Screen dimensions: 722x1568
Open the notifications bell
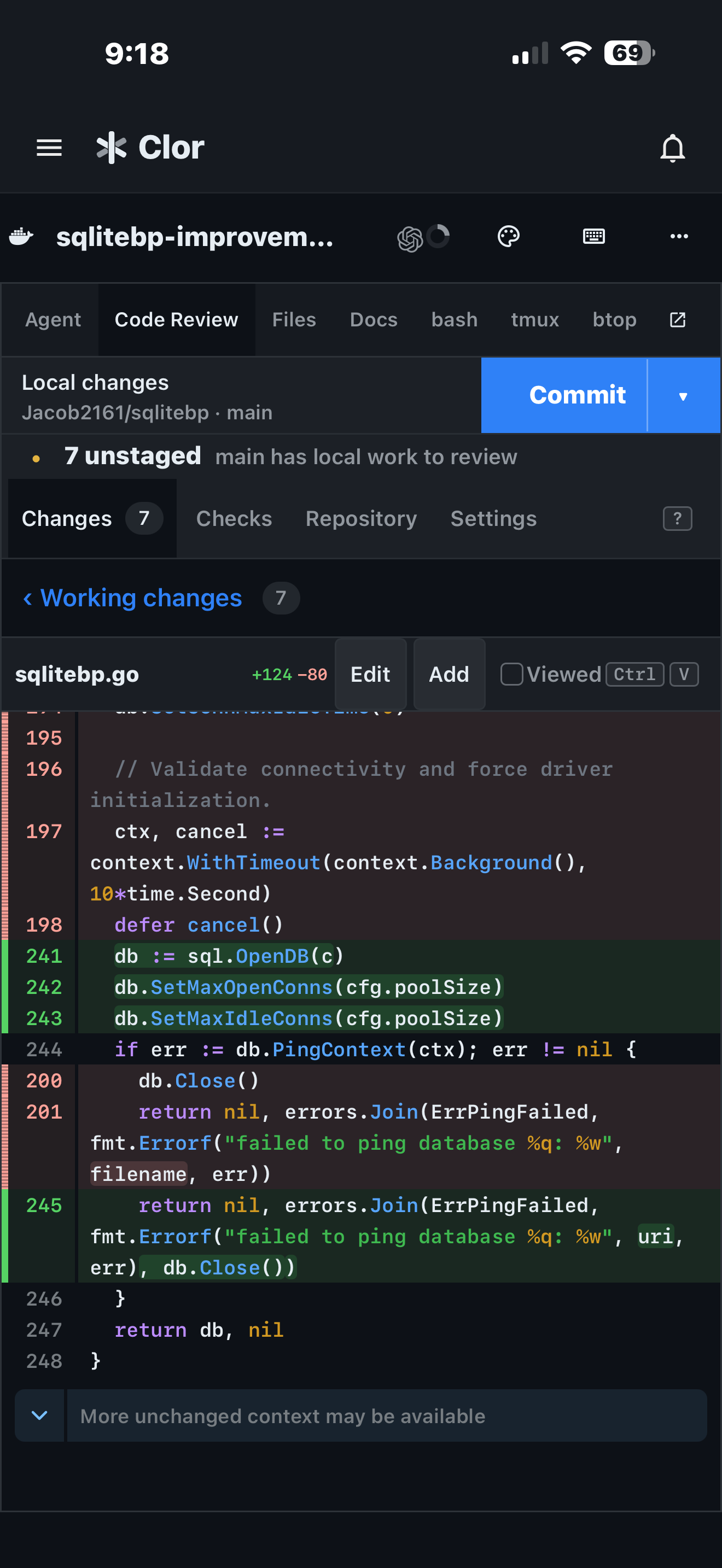pos(673,148)
